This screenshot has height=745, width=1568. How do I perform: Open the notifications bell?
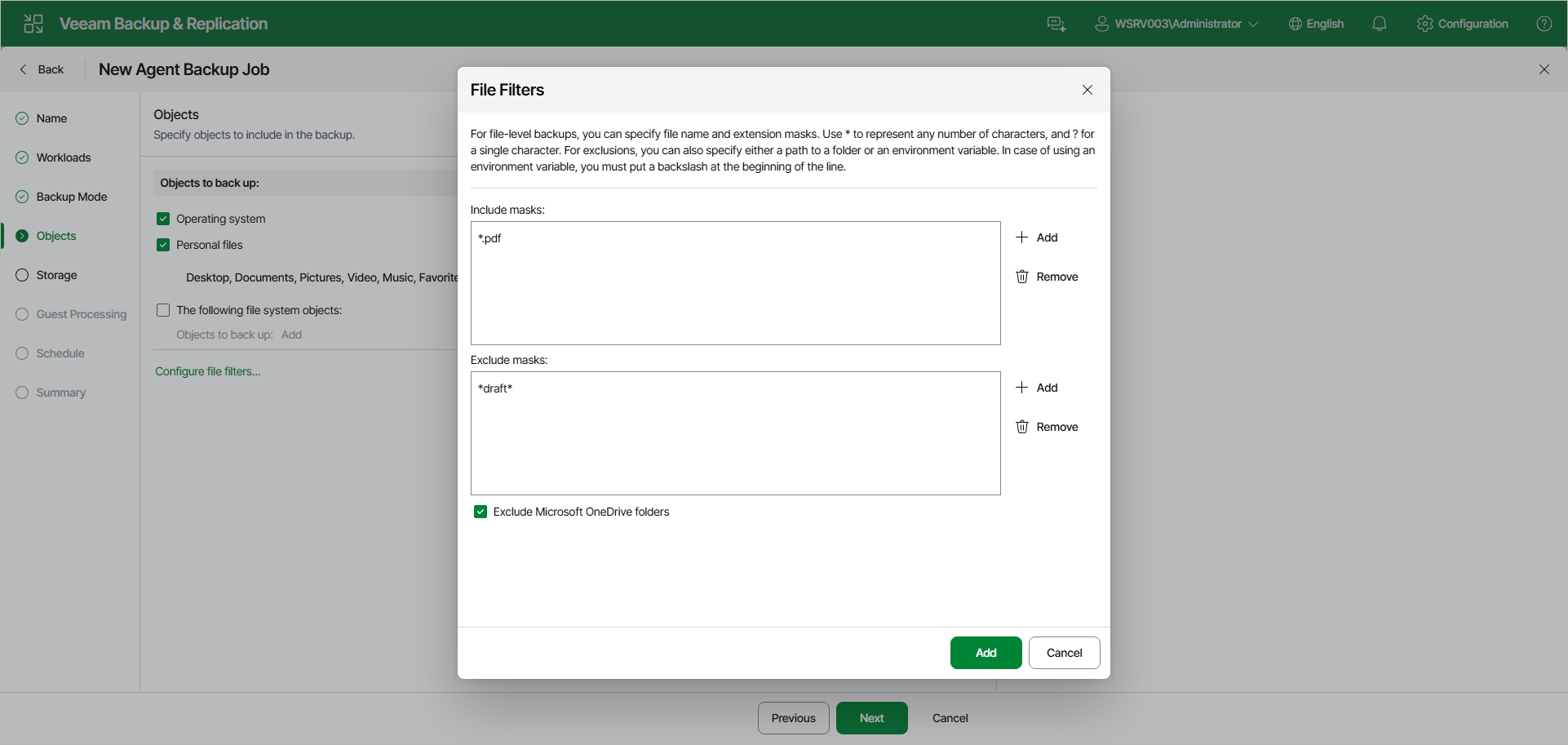(1380, 24)
